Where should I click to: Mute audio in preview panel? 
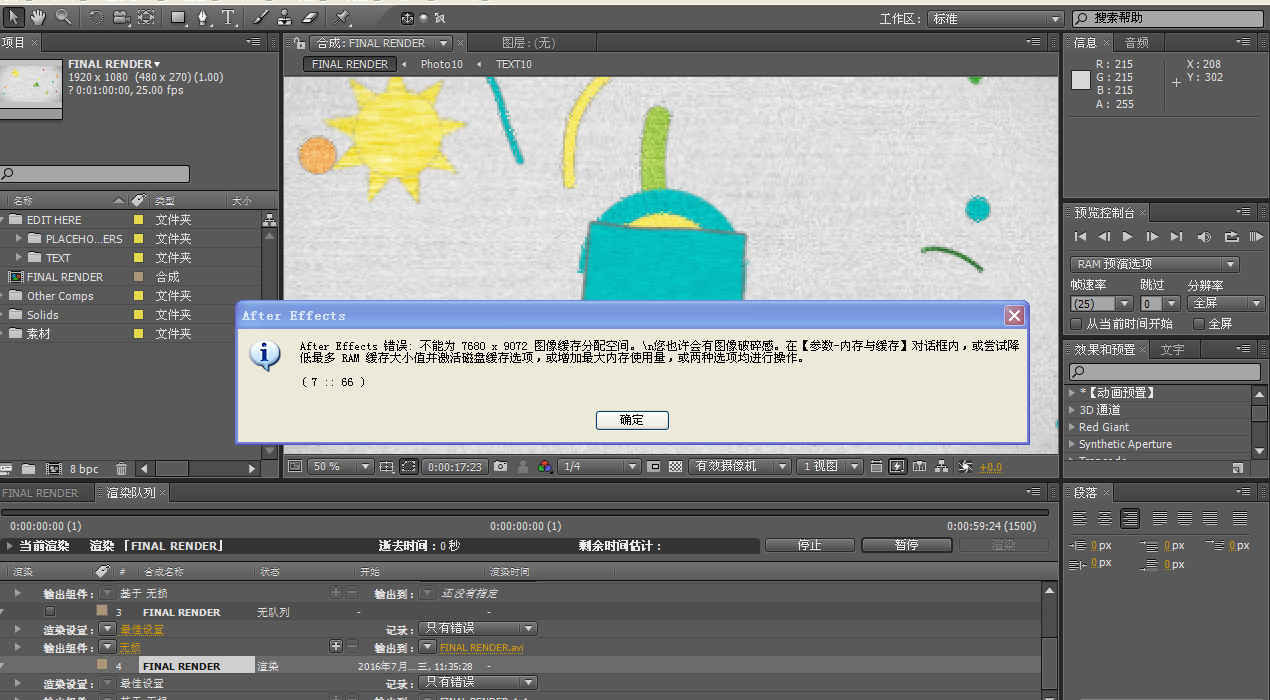(1204, 237)
